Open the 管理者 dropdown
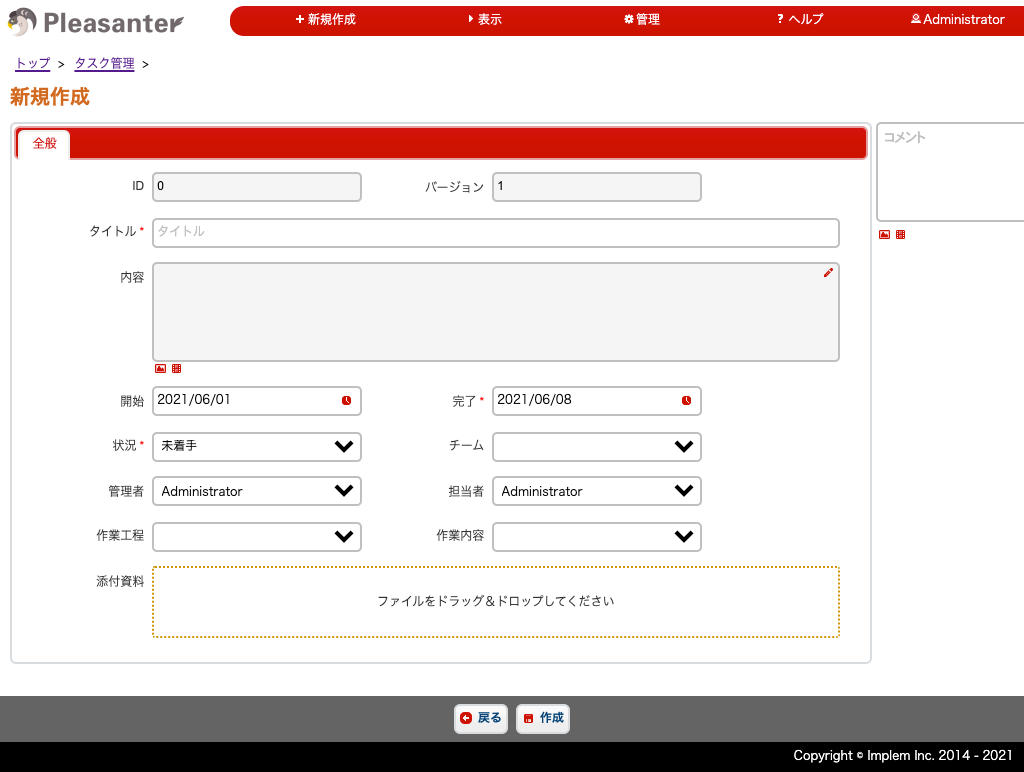This screenshot has width=1024, height=772. click(257, 491)
